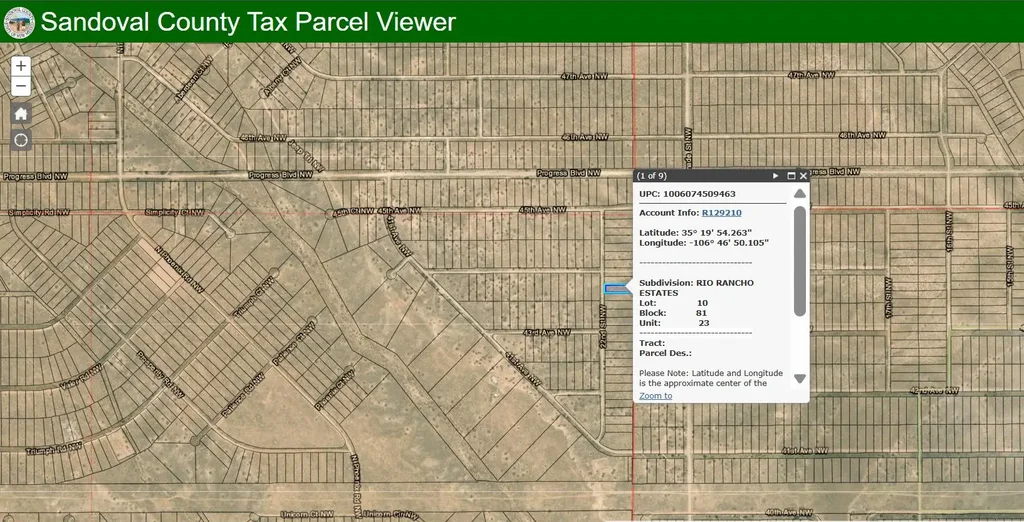Click the Sandoval County Tax Parcel Viewer title
The height and width of the screenshot is (522, 1024).
click(x=248, y=22)
